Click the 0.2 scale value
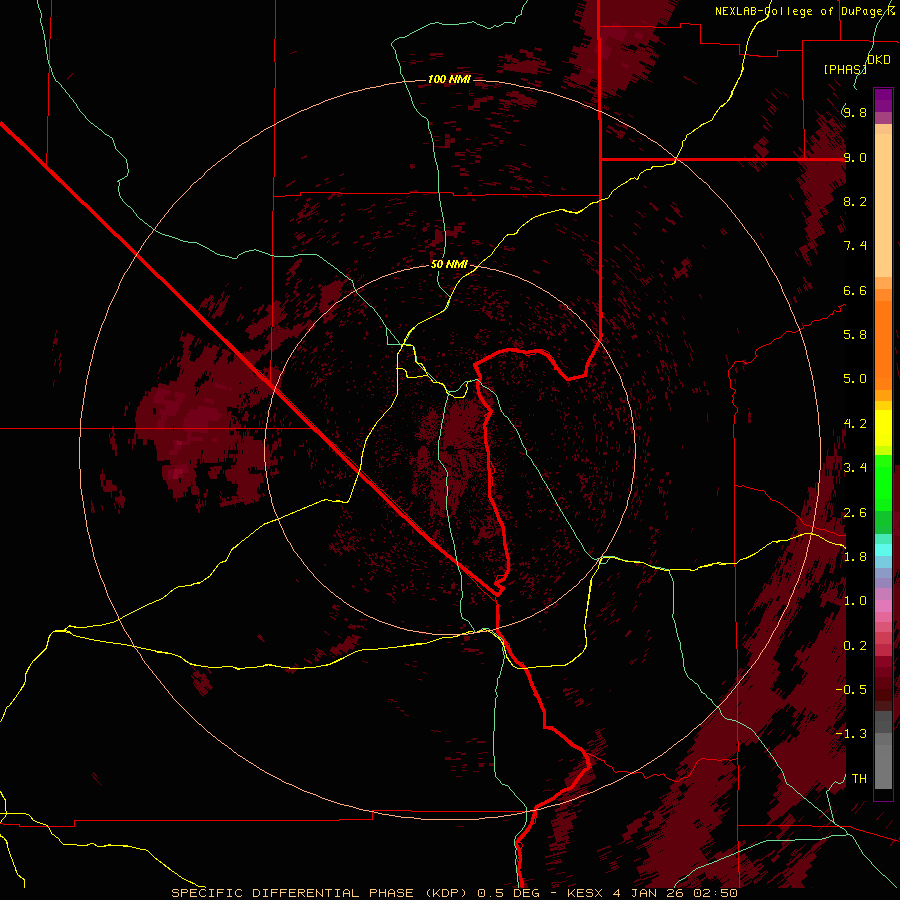 [x=855, y=646]
